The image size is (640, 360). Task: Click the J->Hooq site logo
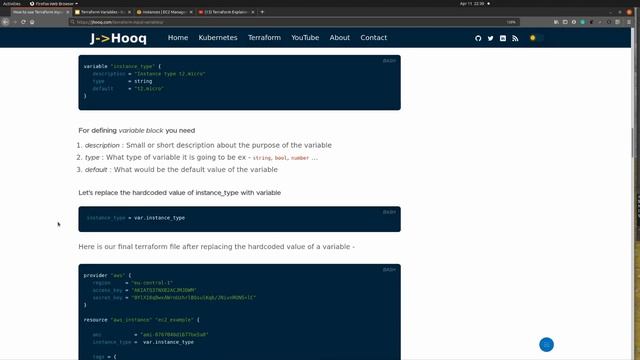(118, 38)
